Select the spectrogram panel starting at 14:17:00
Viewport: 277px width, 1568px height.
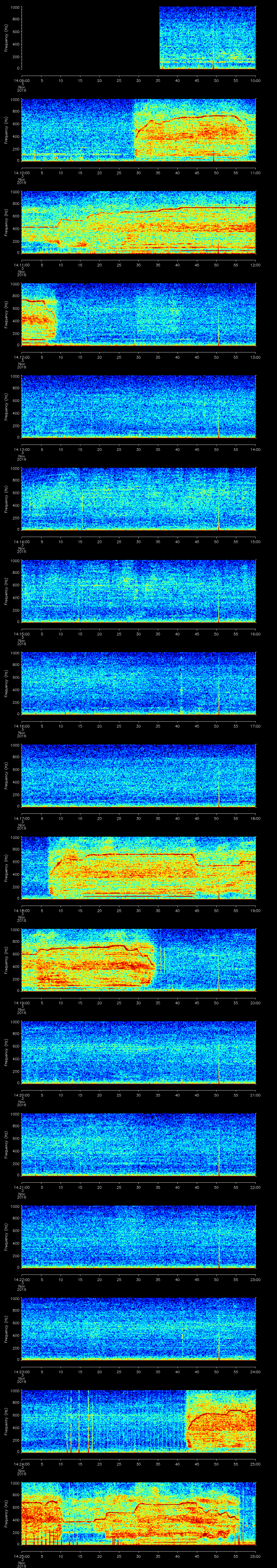[x=139, y=775]
